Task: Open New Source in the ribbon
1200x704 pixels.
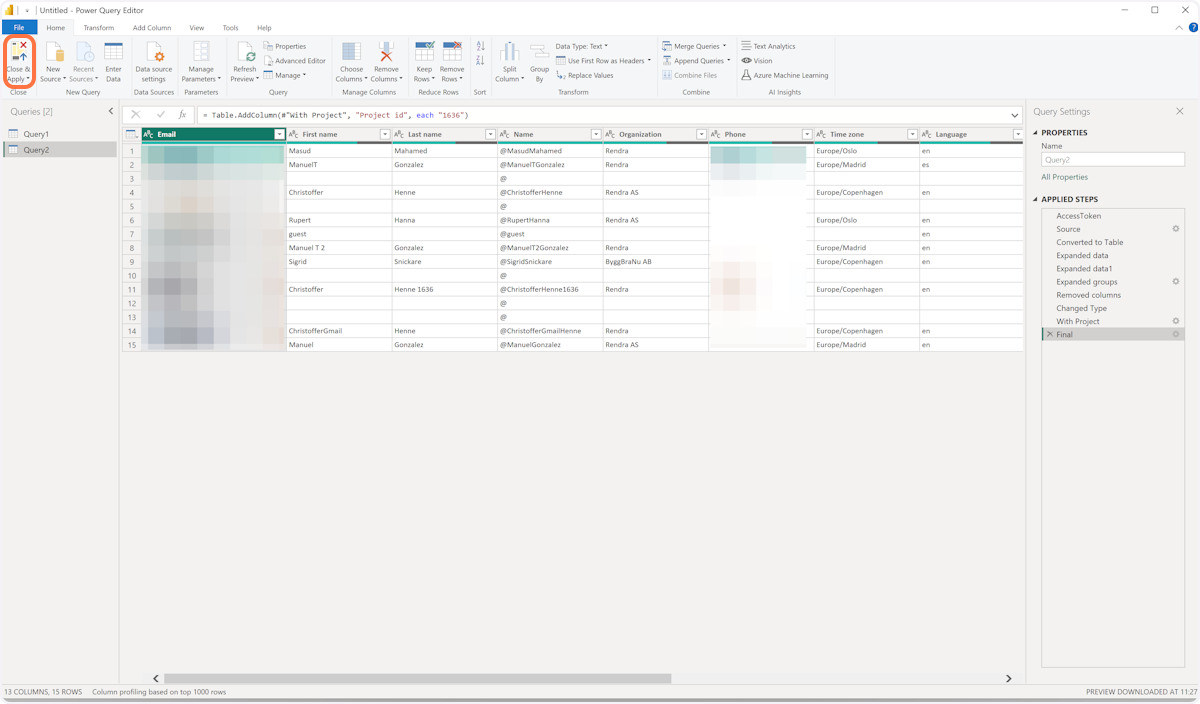Action: point(53,62)
